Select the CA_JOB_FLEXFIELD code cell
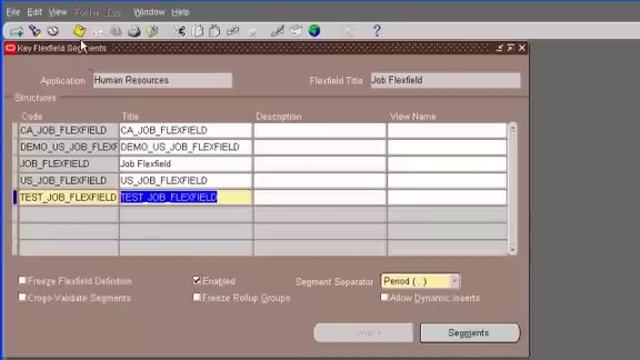The image size is (640, 360). click(x=69, y=131)
